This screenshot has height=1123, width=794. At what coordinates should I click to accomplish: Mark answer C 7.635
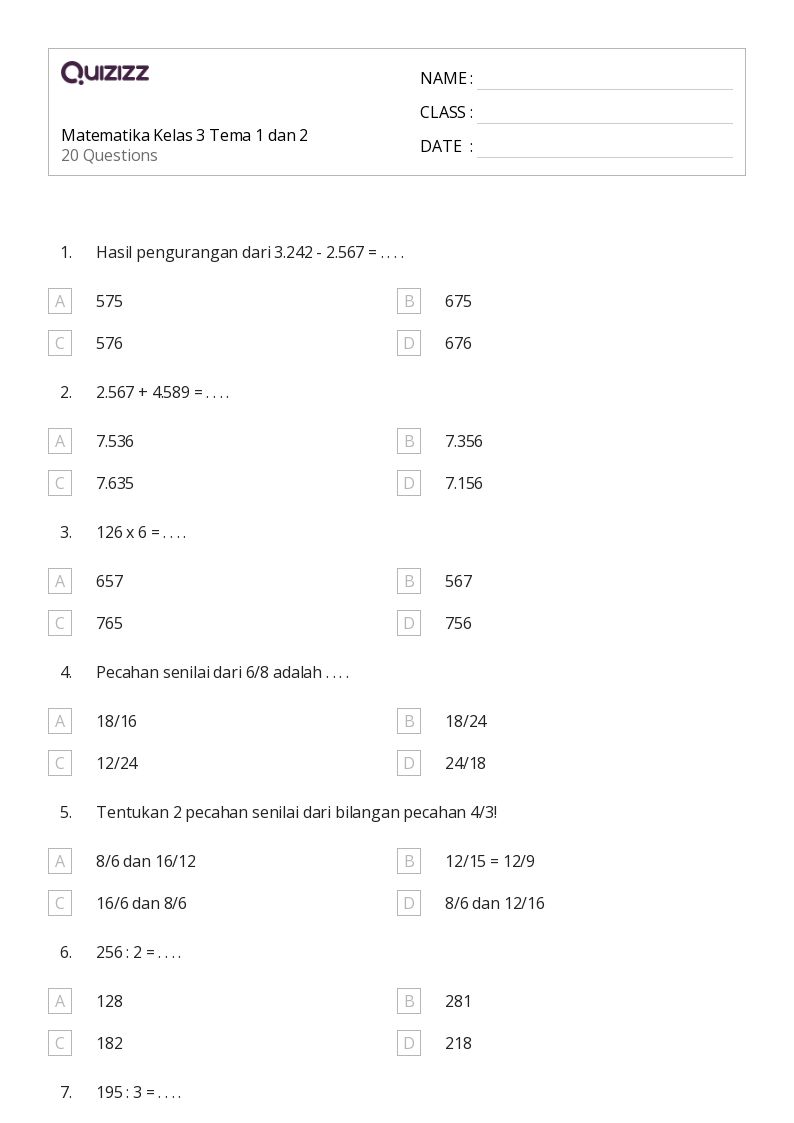(60, 483)
